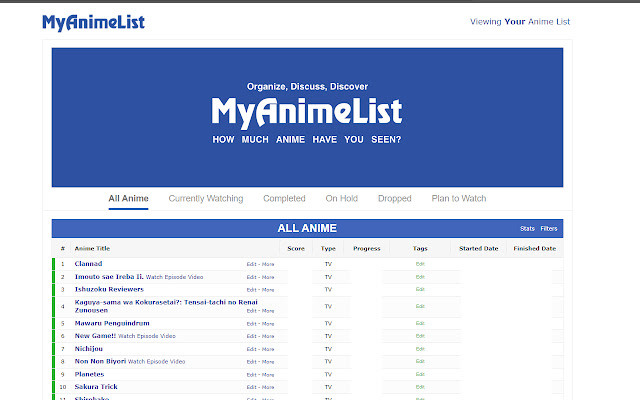Switch to the Completed tab

click(x=284, y=199)
